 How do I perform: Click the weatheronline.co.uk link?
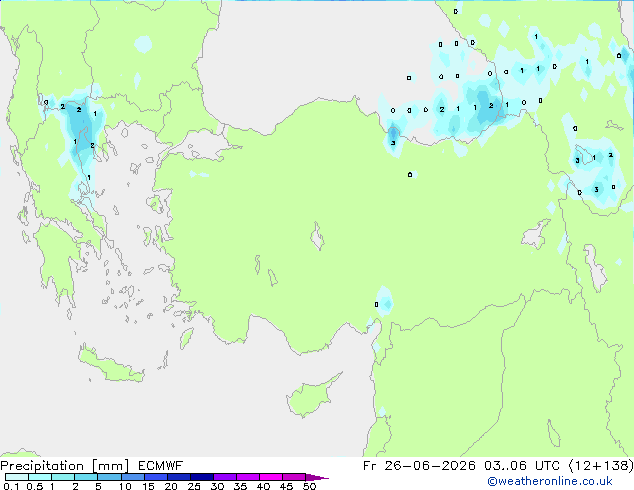point(550,481)
